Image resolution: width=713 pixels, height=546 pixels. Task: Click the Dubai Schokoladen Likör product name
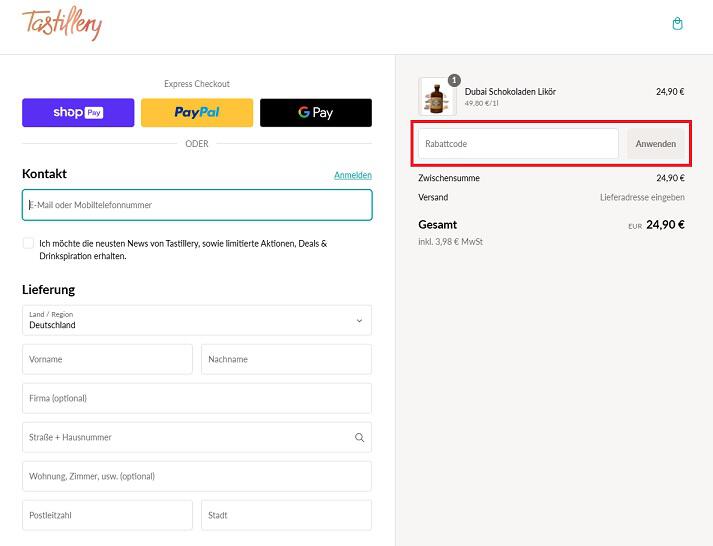(x=510, y=91)
